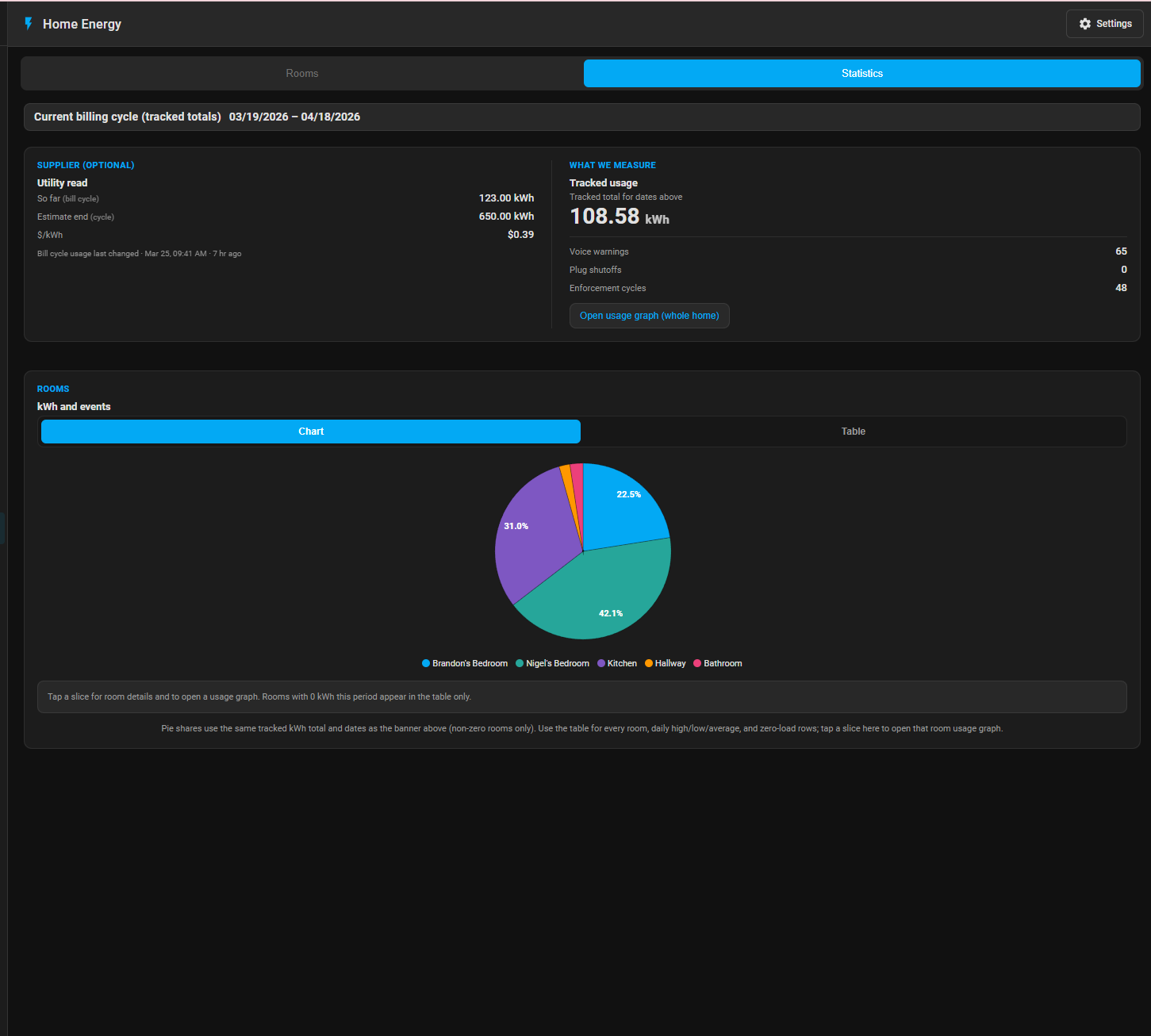Click the utility Estimate end value 650.00 kWh
The width and height of the screenshot is (1151, 1036).
click(x=506, y=217)
